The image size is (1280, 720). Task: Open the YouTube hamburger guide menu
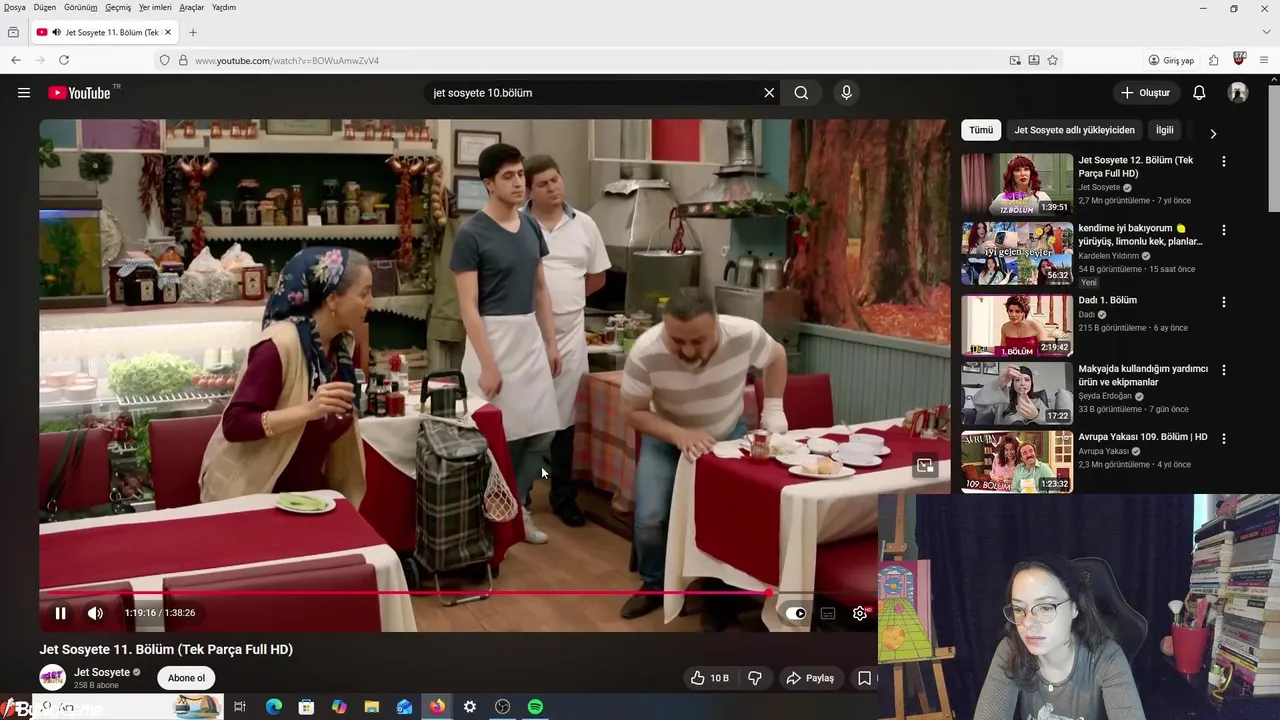tap(23, 93)
